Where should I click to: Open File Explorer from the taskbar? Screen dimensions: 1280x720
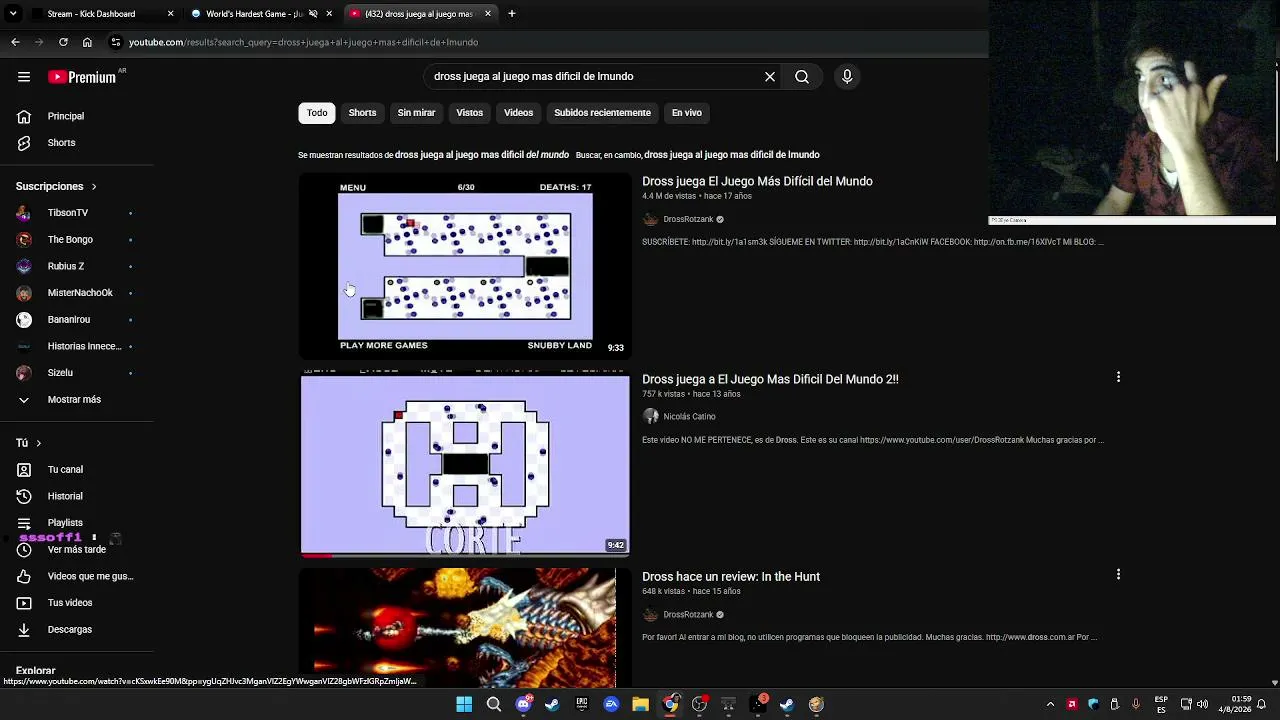(x=640, y=704)
